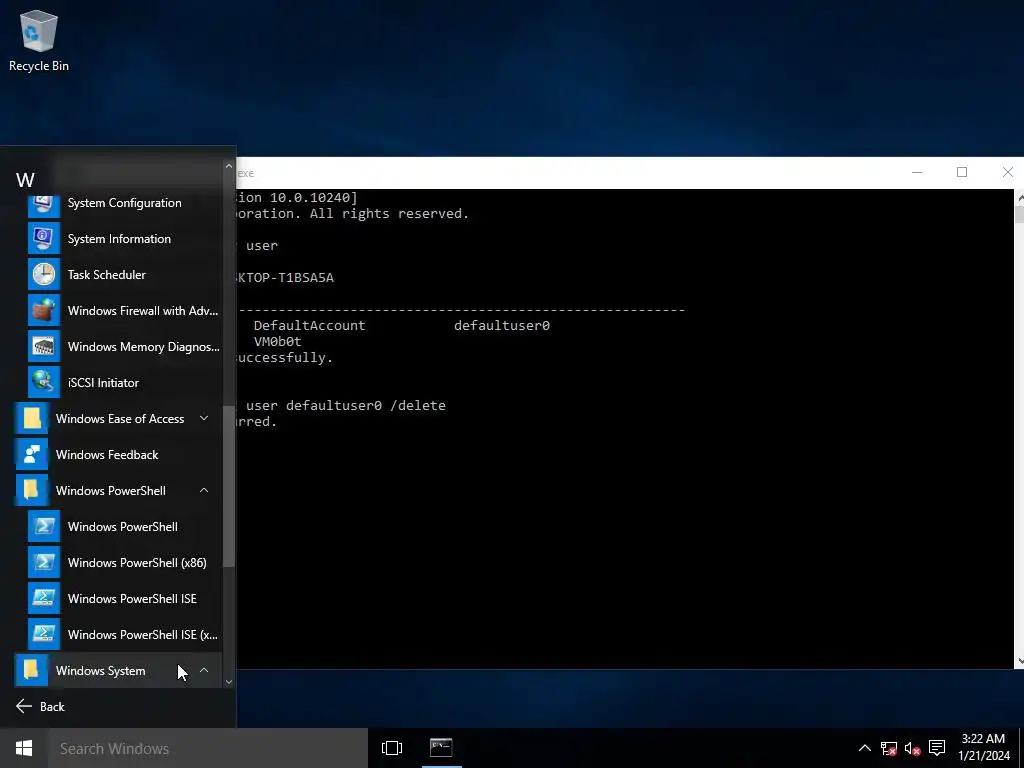Image resolution: width=1024 pixels, height=768 pixels.
Task: Click the Command Prompt taskbar icon
Action: pos(441,748)
